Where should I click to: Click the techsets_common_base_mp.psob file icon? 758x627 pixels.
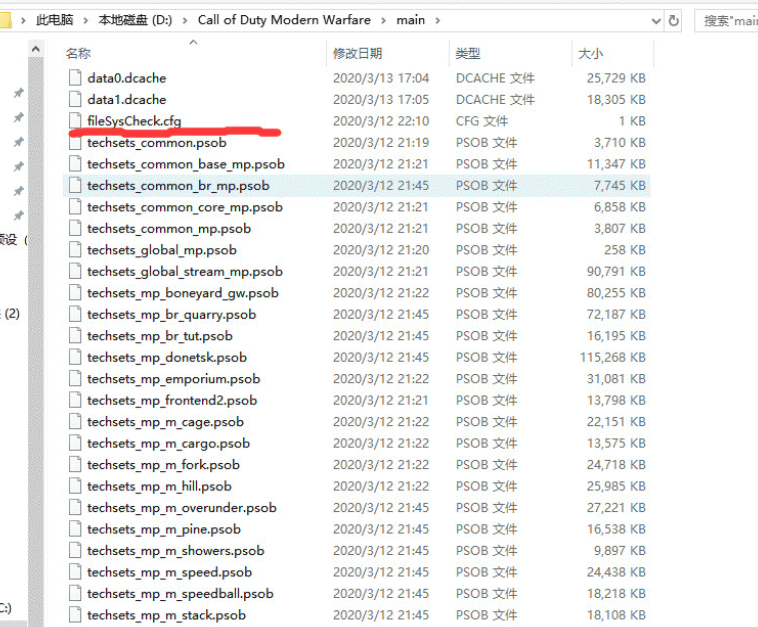click(75, 163)
